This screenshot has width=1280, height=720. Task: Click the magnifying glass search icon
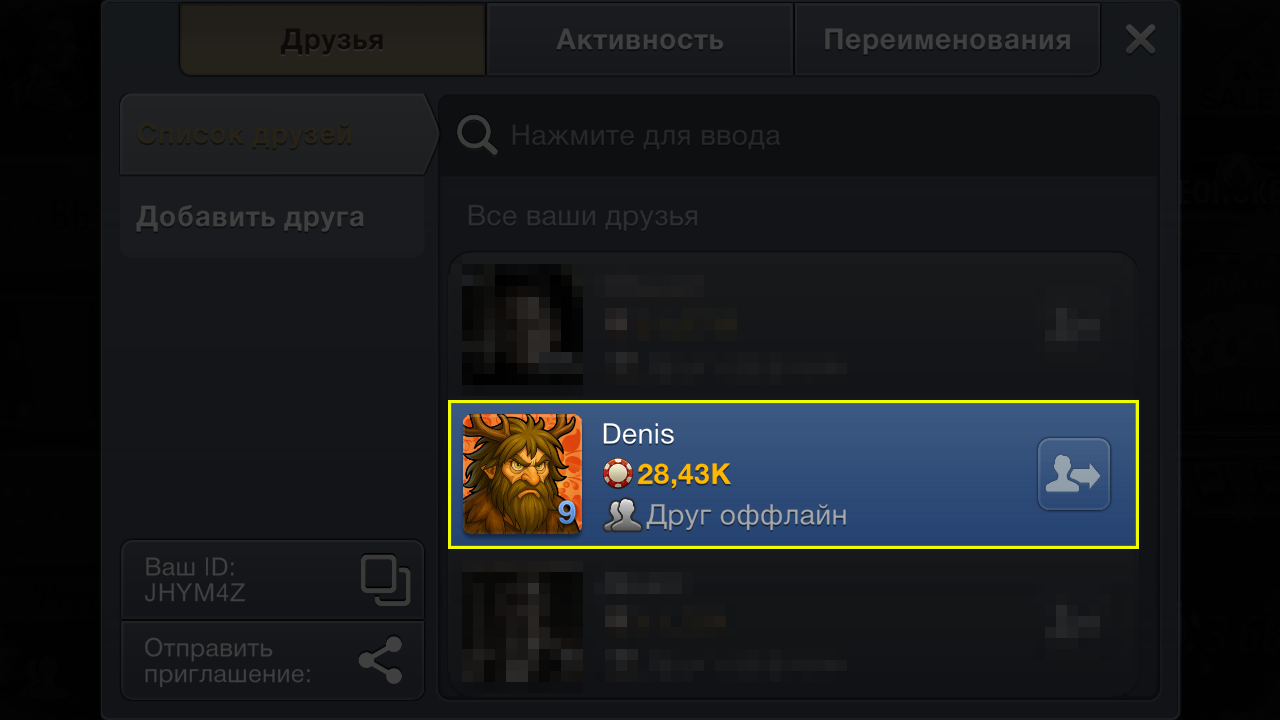pos(477,135)
